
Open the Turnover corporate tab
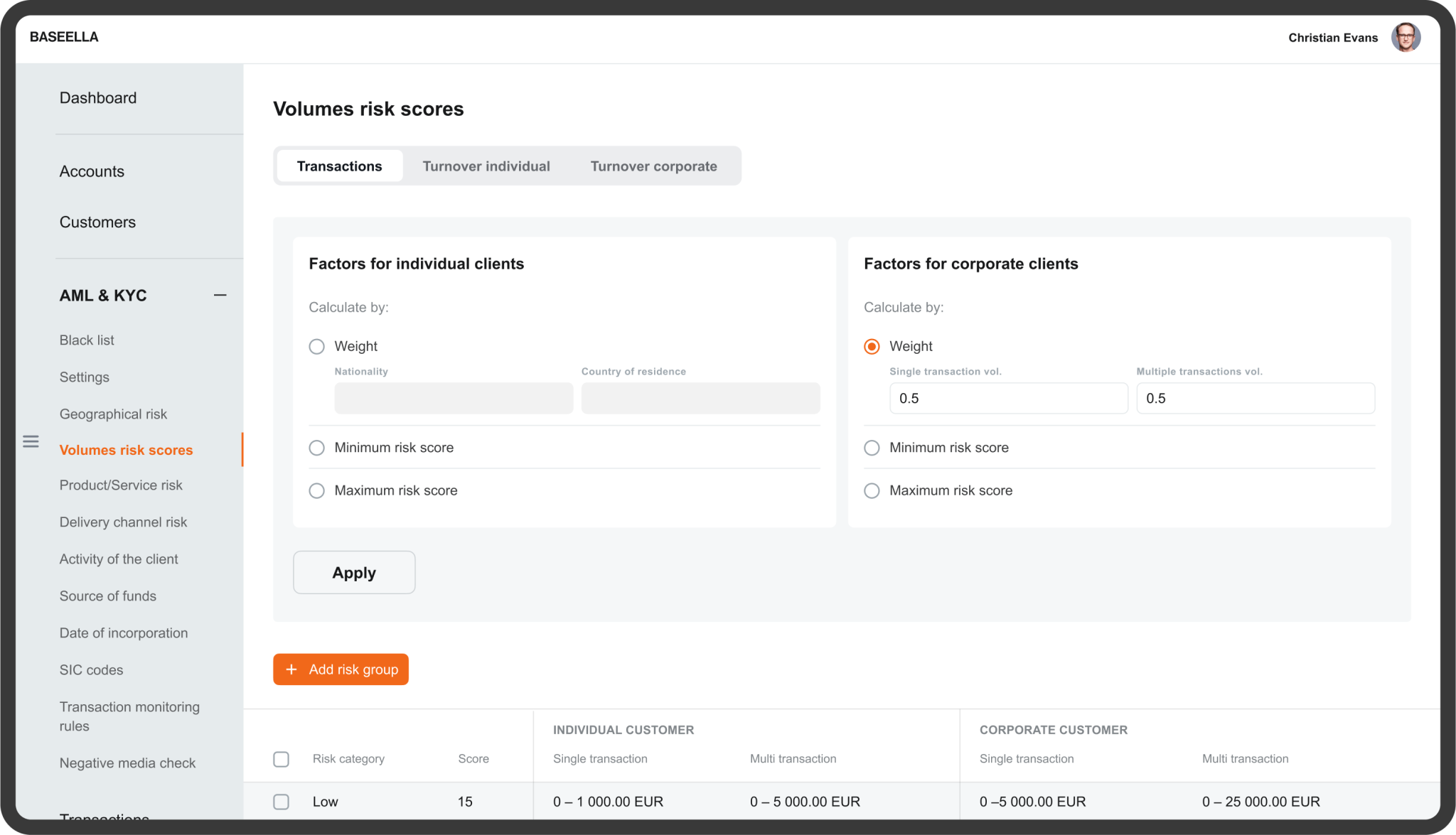click(653, 166)
